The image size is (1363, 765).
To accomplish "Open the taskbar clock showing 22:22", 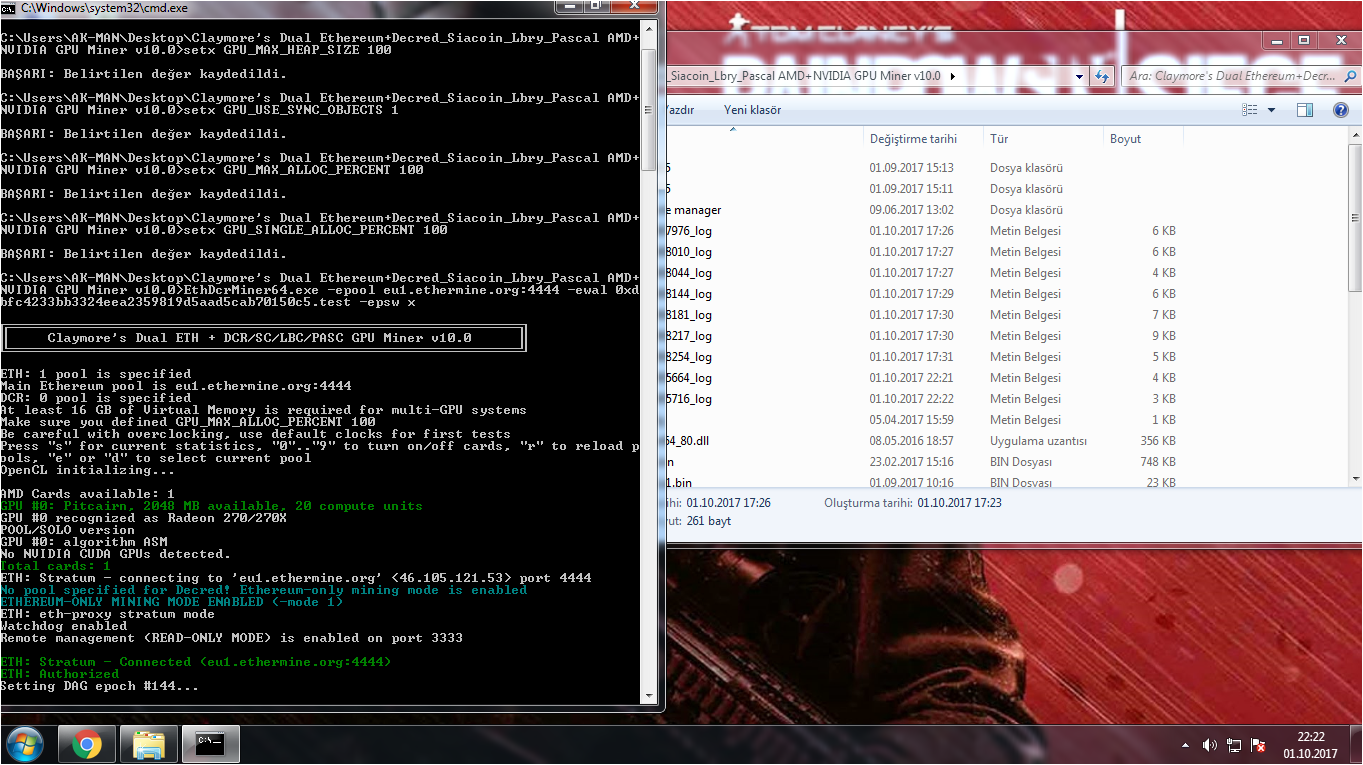I will pyautogui.click(x=1310, y=746).
